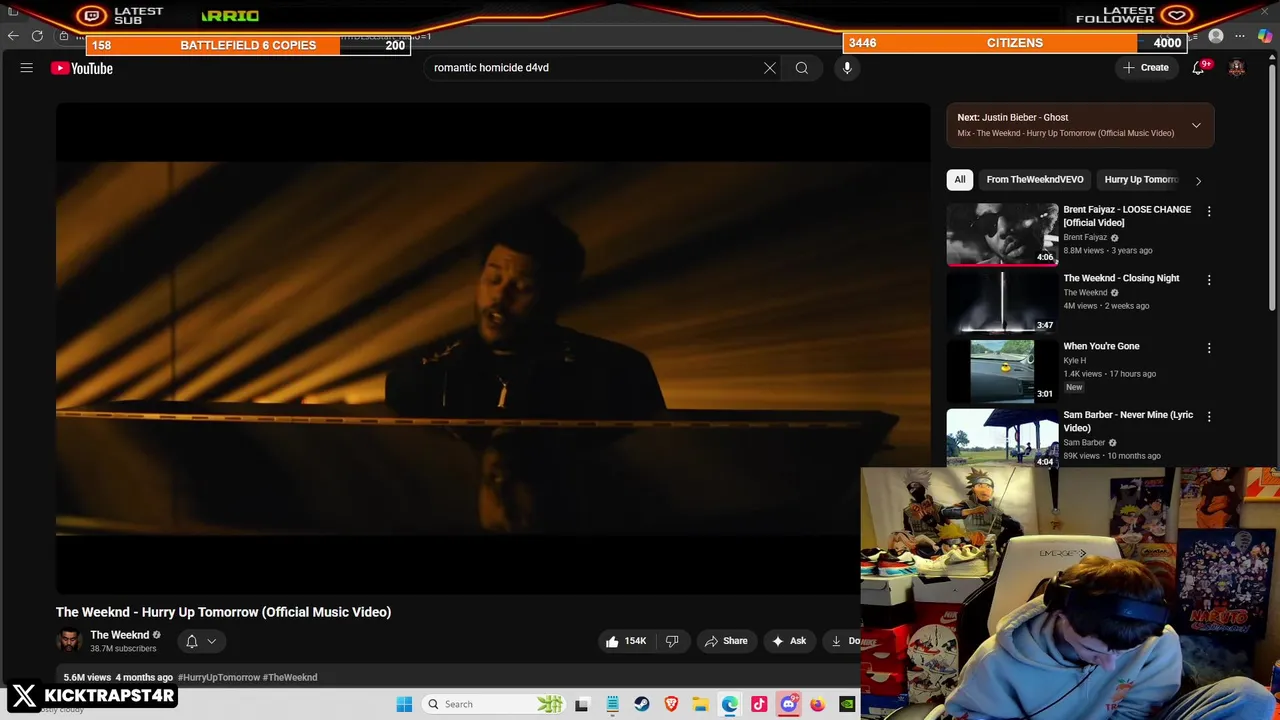Screen dimensions: 1280x720
Task: Click the Kyle H channel name
Action: pyautogui.click(x=1074, y=360)
